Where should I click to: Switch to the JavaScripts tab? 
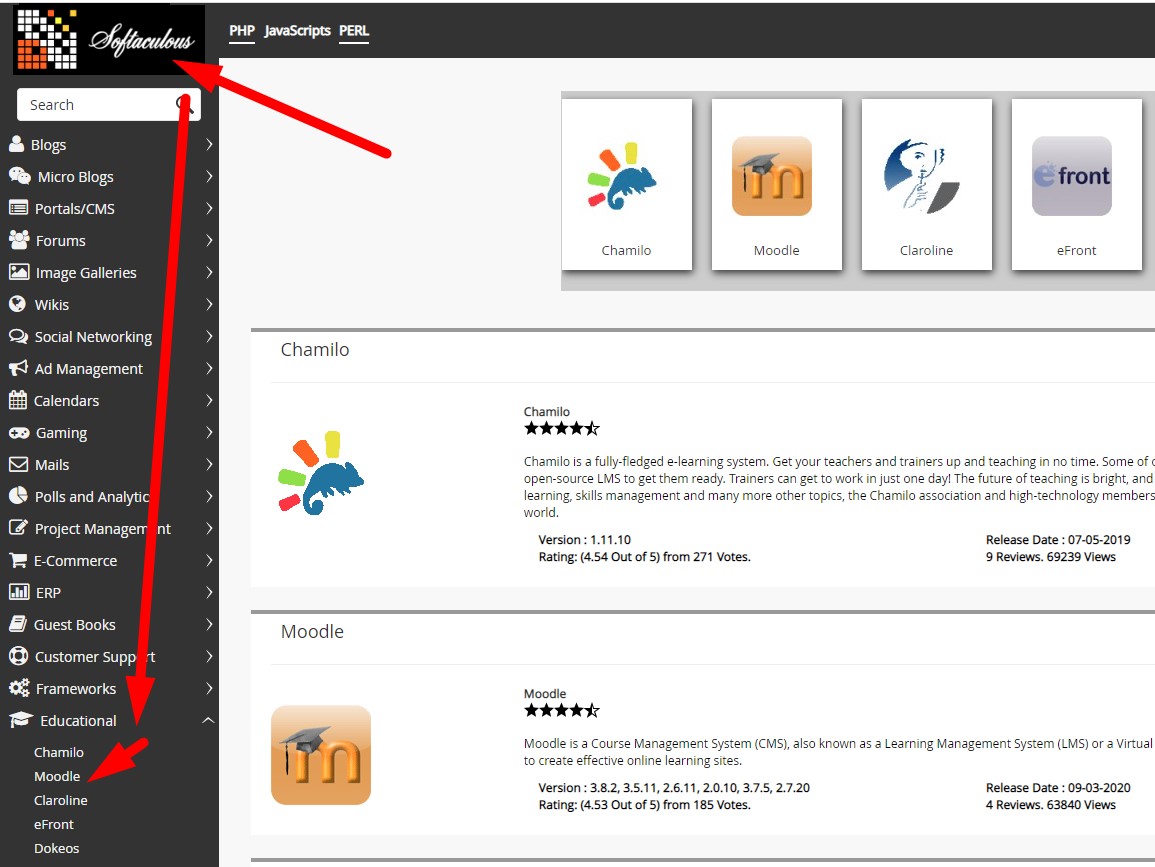[298, 31]
